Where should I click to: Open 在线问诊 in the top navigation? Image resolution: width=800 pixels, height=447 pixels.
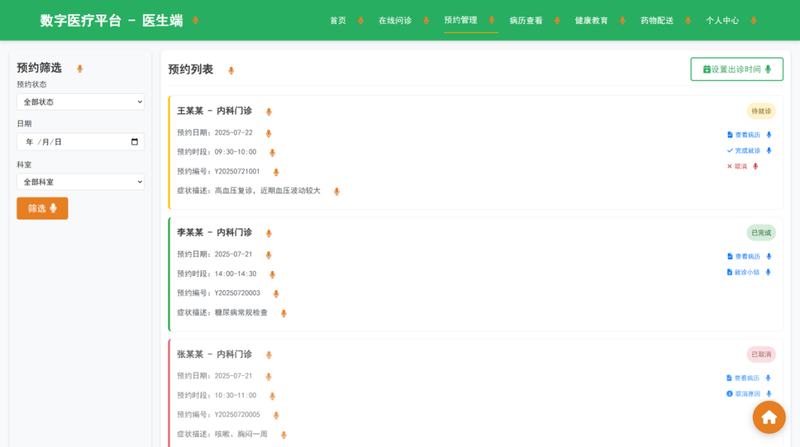click(395, 21)
